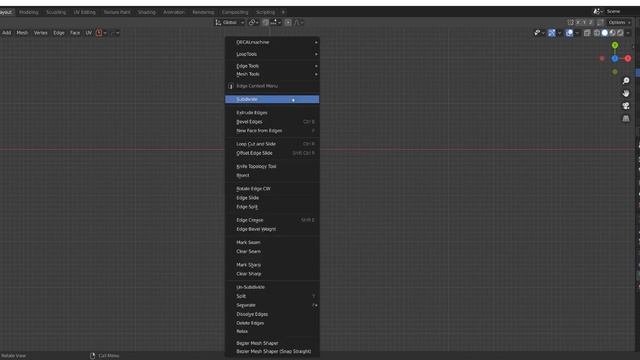Viewport: 640px width, 360px height.
Task: Click Mark Seam in the edge menu
Action: 272,242
